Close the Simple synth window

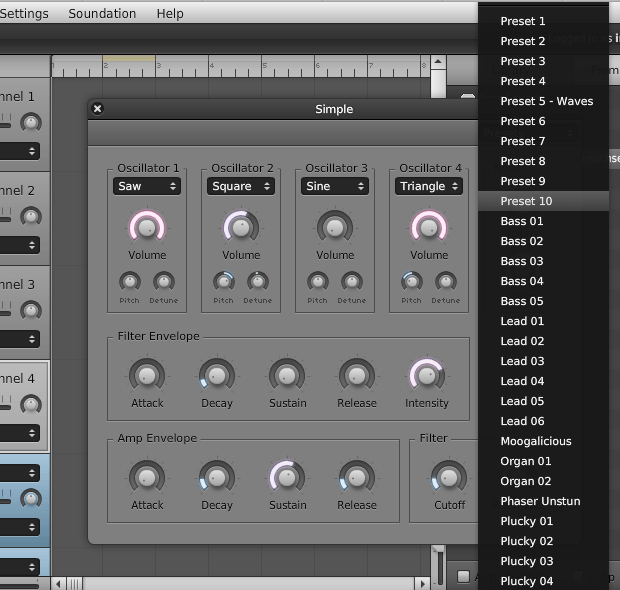point(97,108)
